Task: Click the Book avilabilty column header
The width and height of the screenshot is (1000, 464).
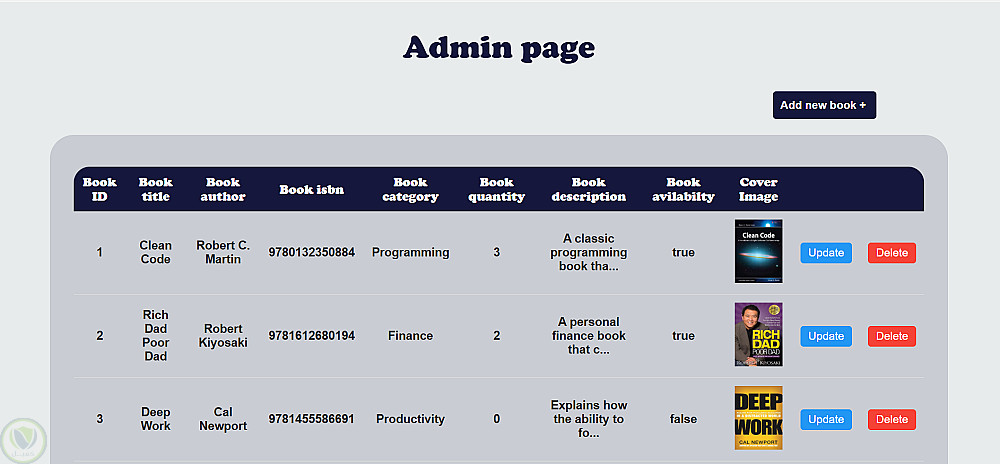Action: click(x=683, y=189)
